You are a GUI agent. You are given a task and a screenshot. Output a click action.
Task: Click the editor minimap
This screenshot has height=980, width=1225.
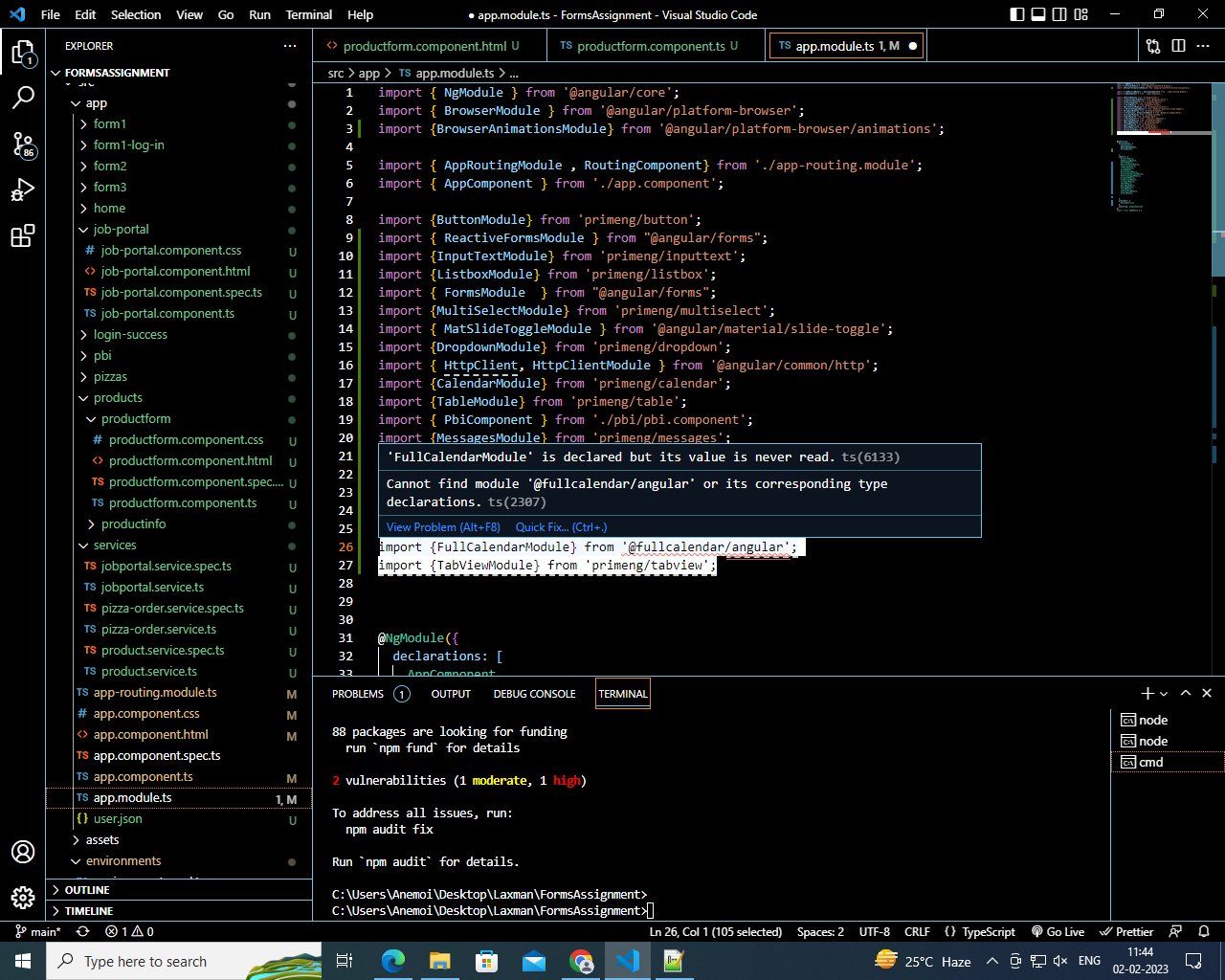1165,148
